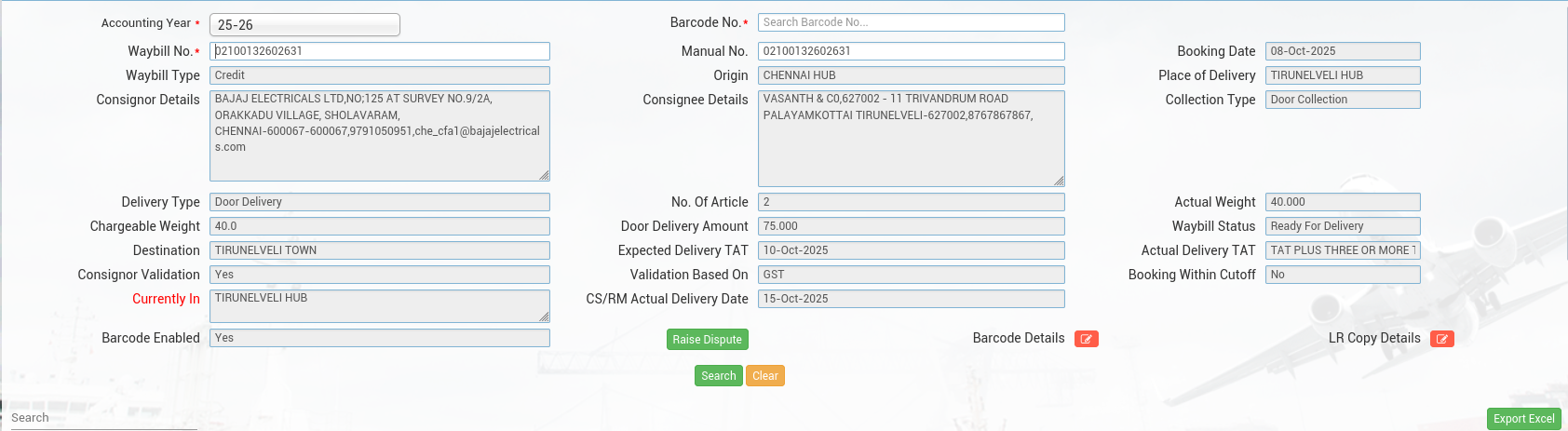Open LR Copy Details edit icon
Image resolution: width=1568 pixels, height=431 pixels.
[x=1441, y=339]
